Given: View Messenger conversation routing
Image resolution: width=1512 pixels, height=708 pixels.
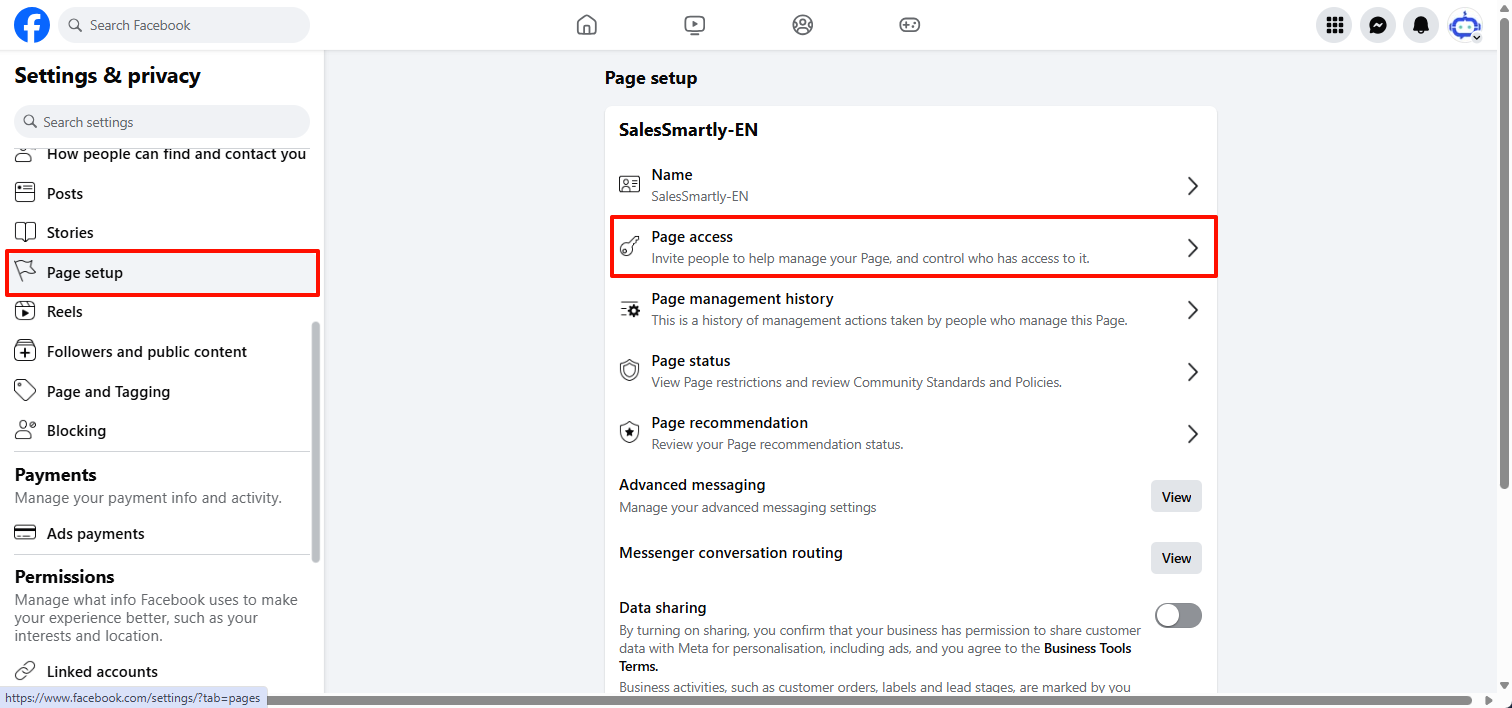Looking at the screenshot, I should (1176, 558).
